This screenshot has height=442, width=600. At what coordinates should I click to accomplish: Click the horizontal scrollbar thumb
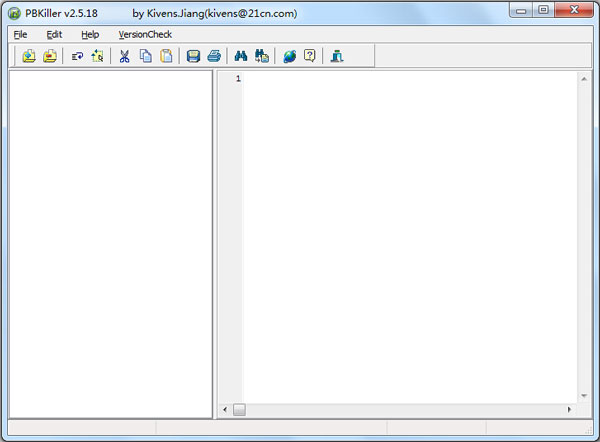pos(240,409)
